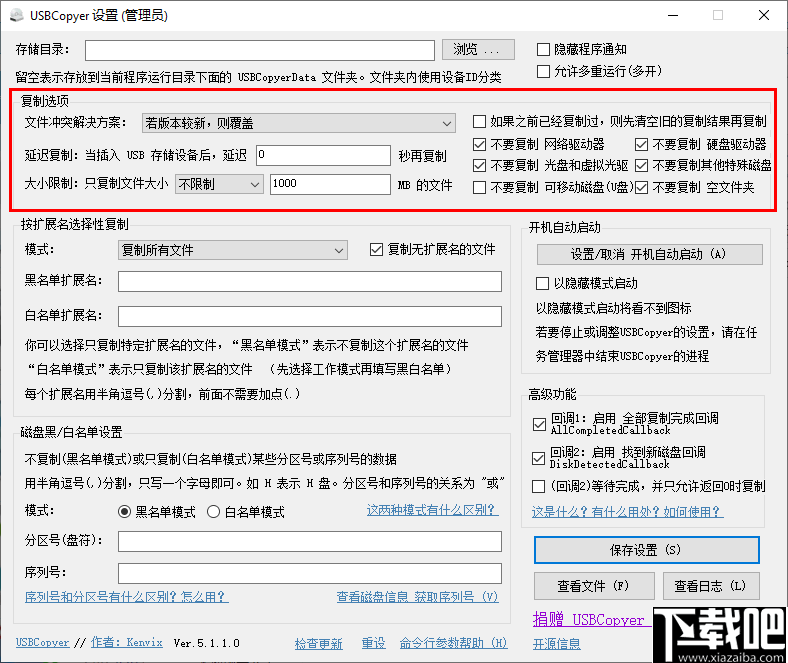Select 黑名单模式 radio button
The image size is (788, 663).
[124, 512]
